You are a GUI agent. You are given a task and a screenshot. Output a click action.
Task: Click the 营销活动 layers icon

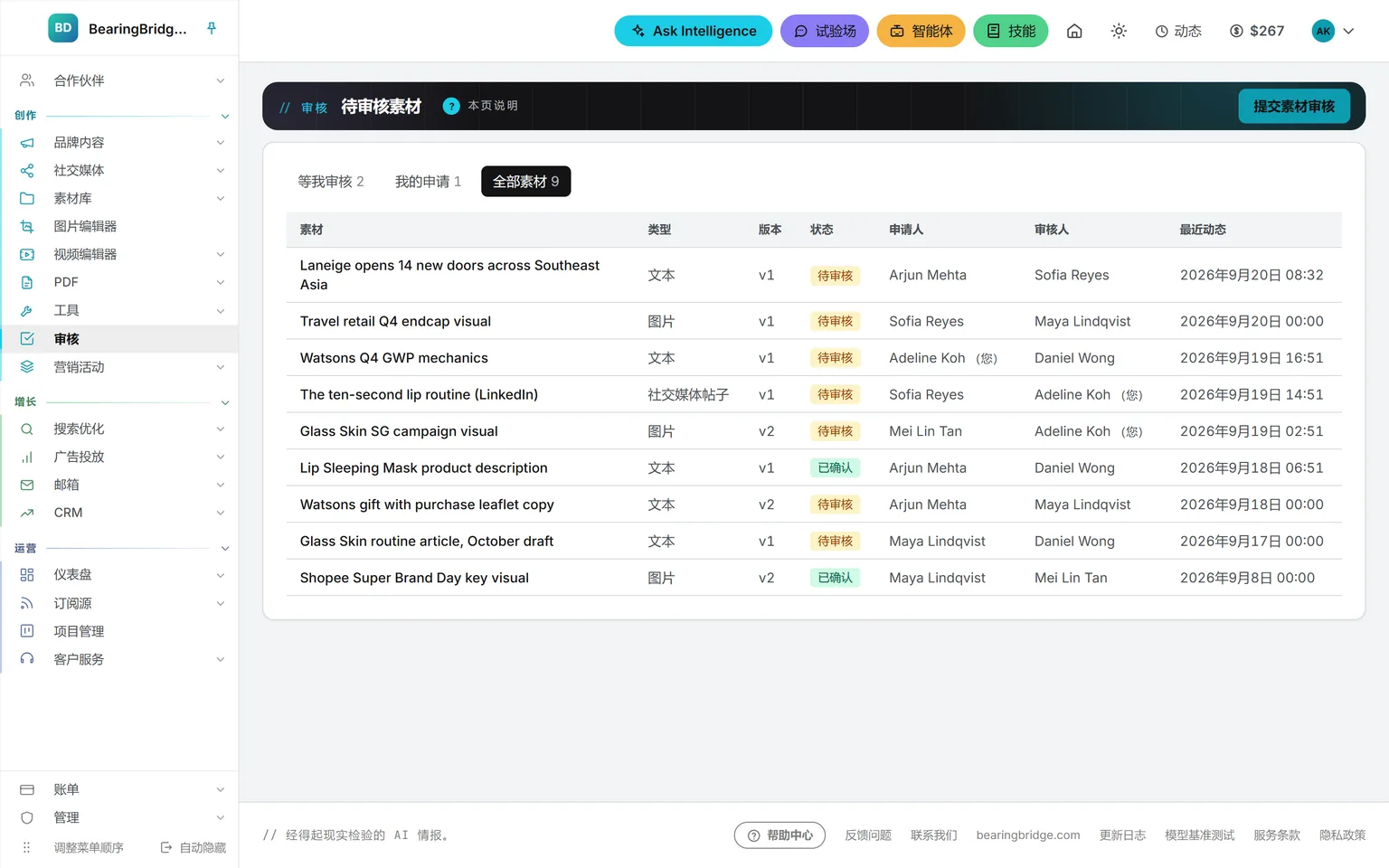point(27,367)
